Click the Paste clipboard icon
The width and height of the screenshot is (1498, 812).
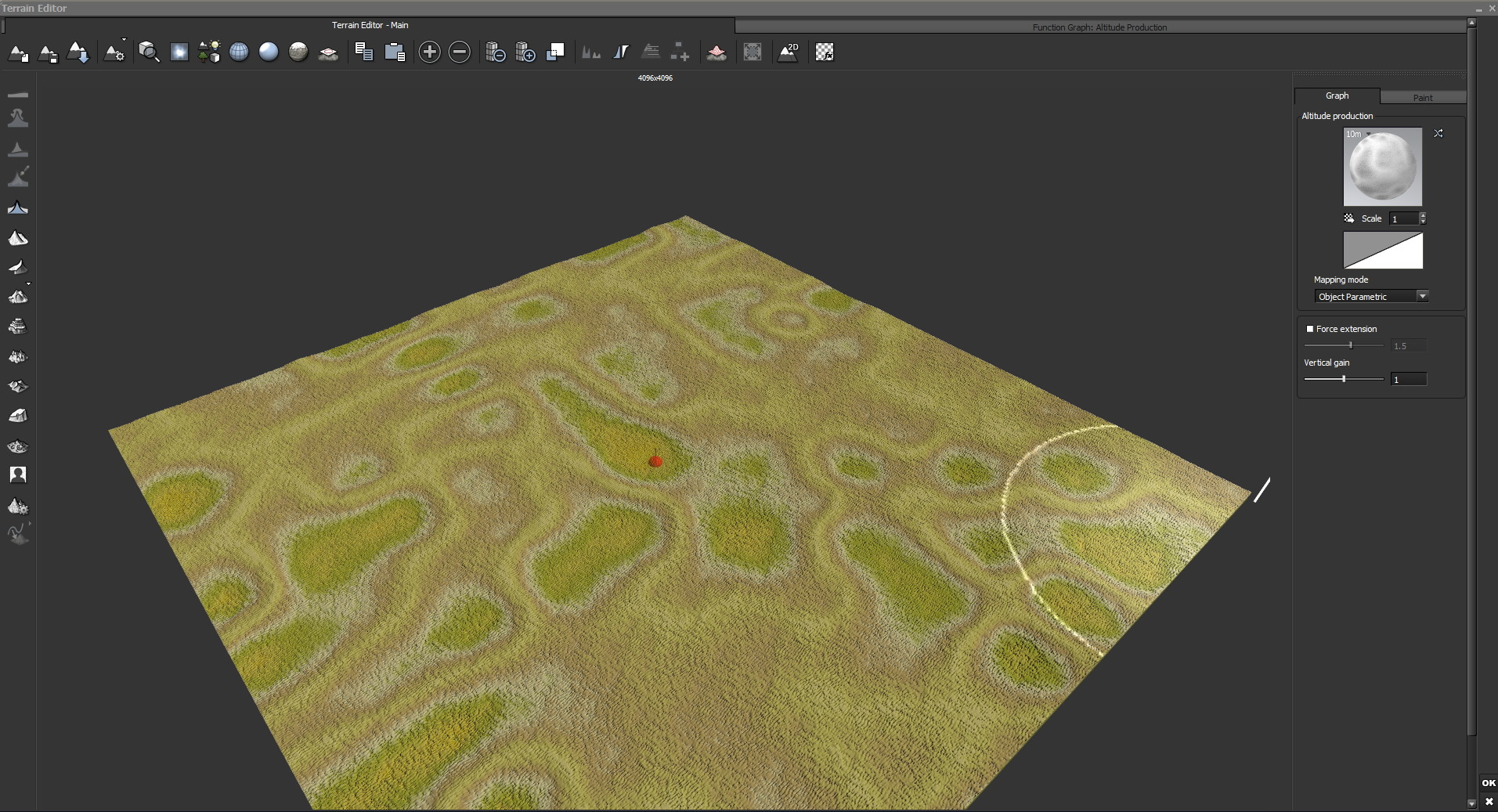[395, 52]
